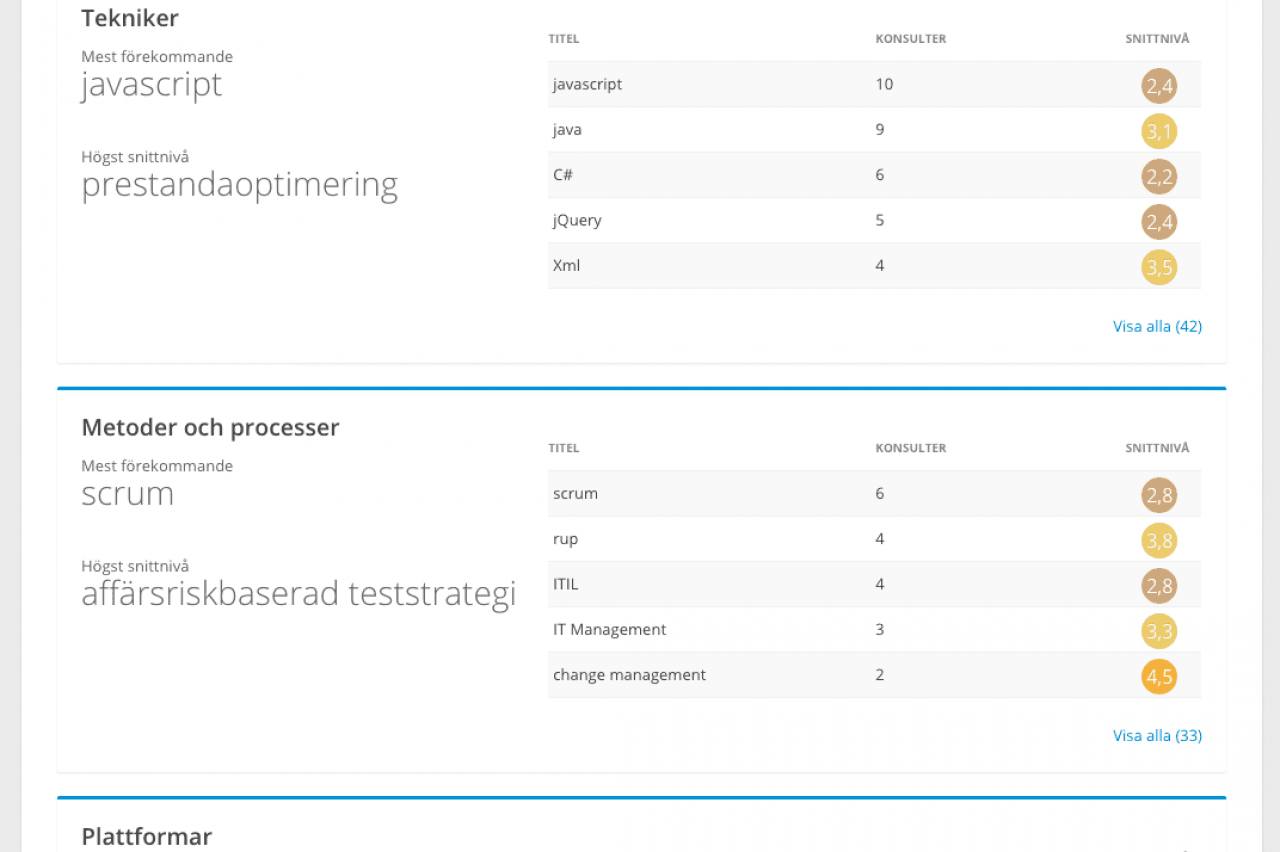Screen dimensions: 1280x852
Task: Select the jQuery row in Tekniker table
Action: [x=577, y=220]
